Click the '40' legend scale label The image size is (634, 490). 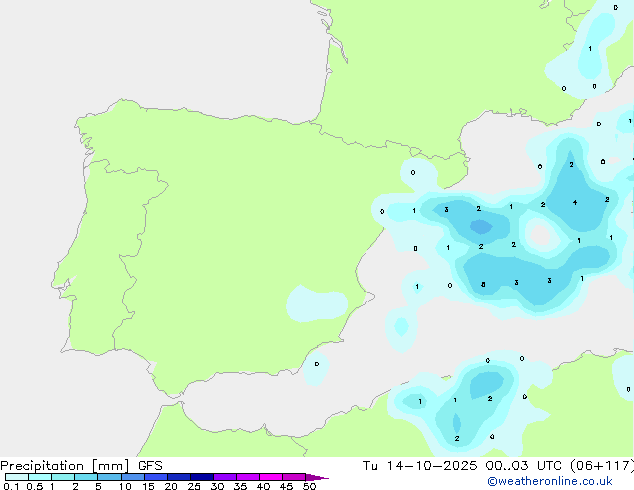[263, 486]
